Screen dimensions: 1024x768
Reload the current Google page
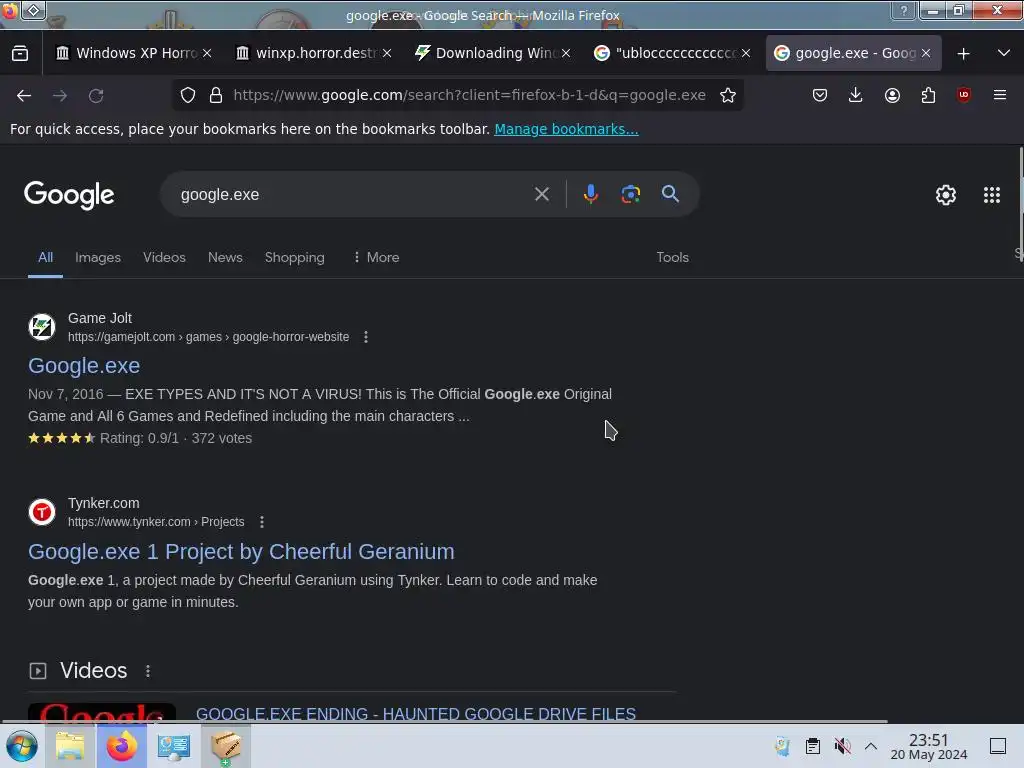(x=96, y=95)
